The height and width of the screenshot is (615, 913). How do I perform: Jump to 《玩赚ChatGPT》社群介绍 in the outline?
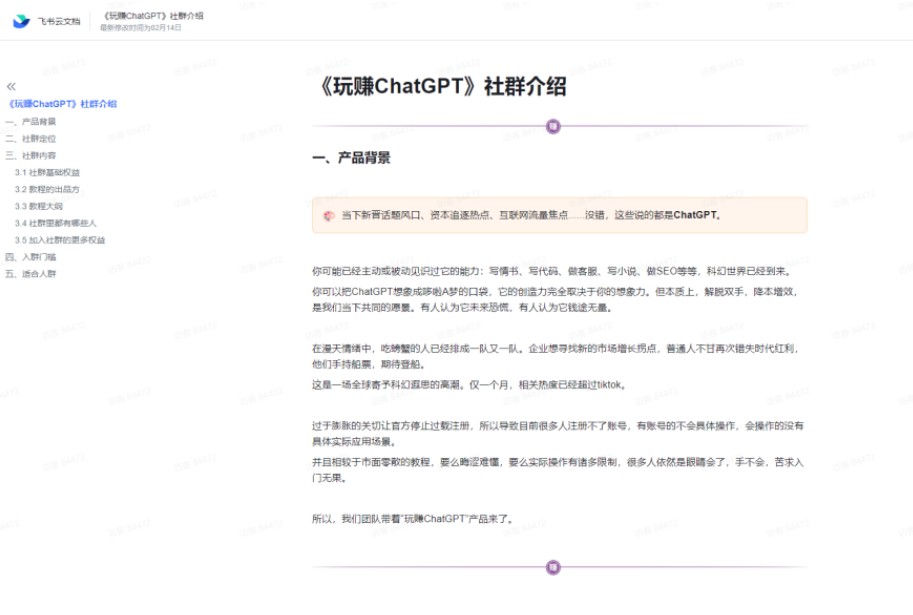[62, 104]
